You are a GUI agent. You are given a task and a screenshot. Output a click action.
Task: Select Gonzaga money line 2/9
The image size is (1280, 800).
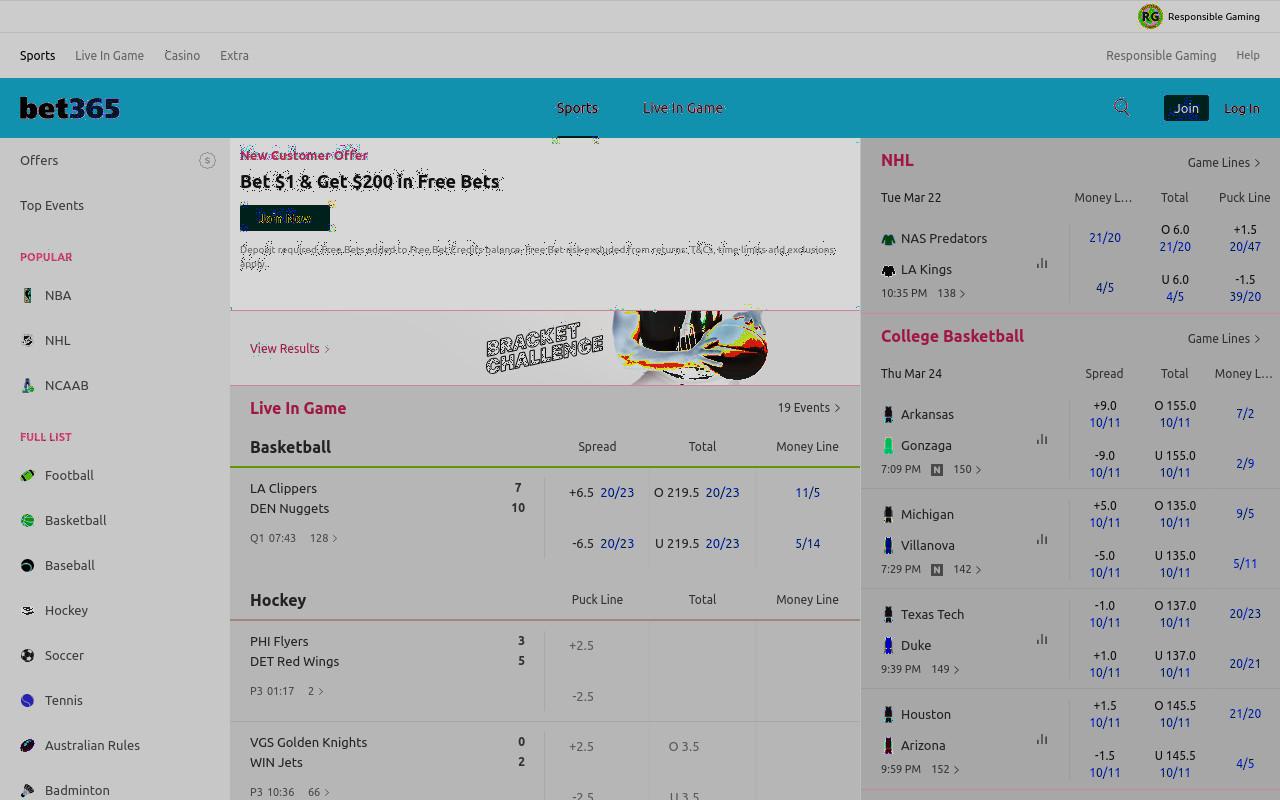(x=1245, y=463)
